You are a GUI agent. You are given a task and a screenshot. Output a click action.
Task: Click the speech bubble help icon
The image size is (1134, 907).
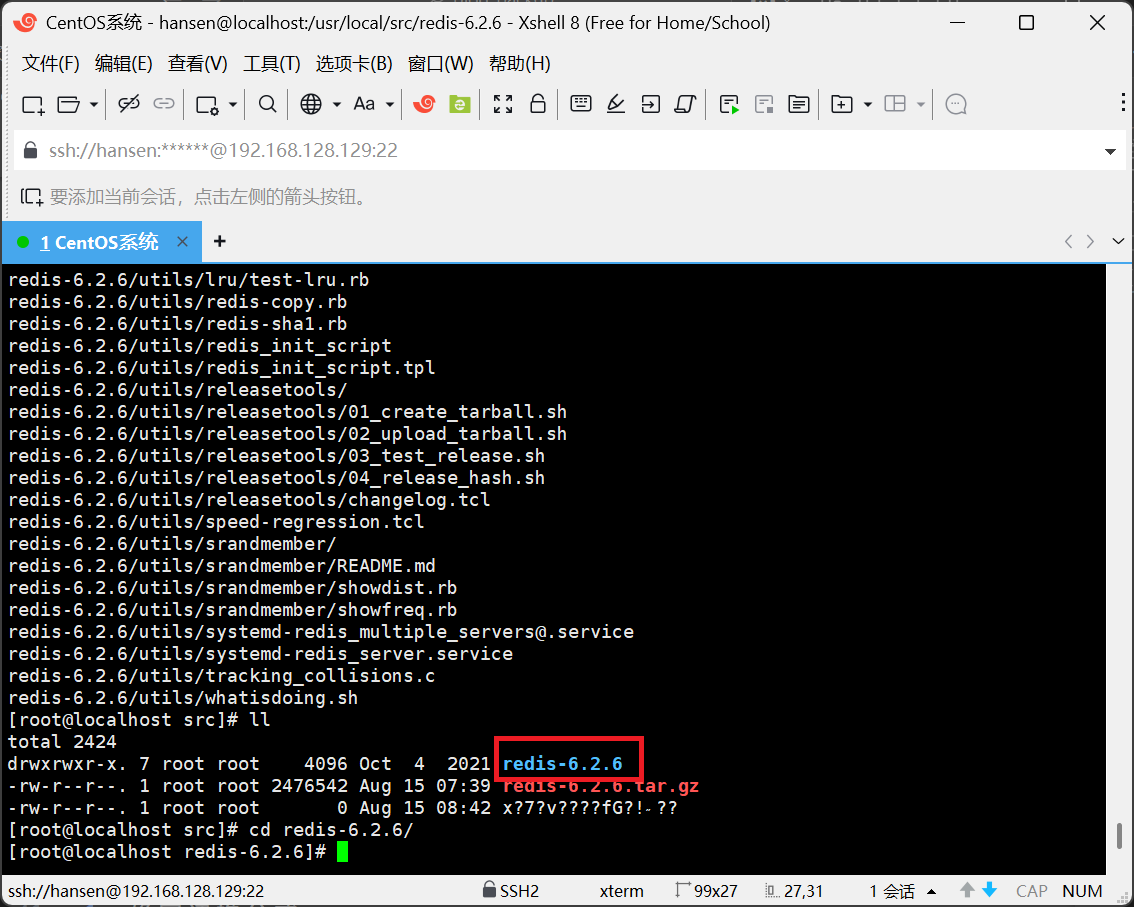tap(956, 104)
